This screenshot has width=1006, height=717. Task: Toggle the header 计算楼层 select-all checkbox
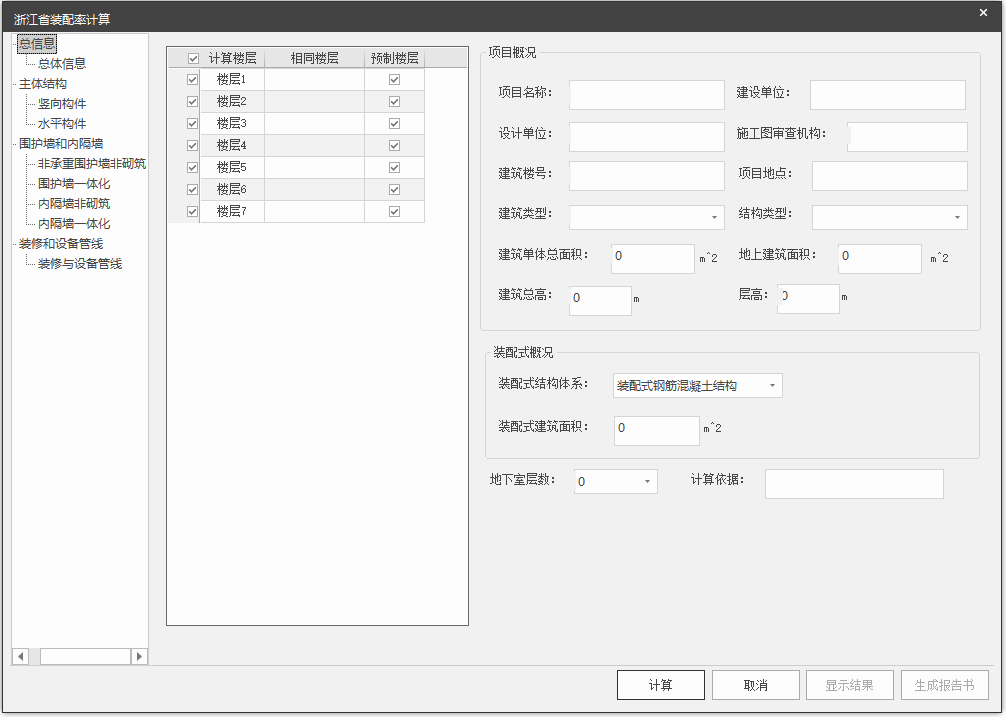tap(193, 58)
